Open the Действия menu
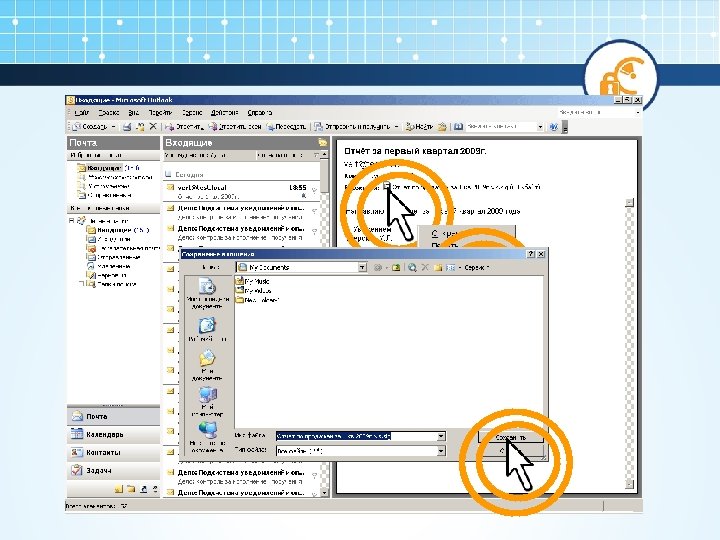 [x=225, y=112]
